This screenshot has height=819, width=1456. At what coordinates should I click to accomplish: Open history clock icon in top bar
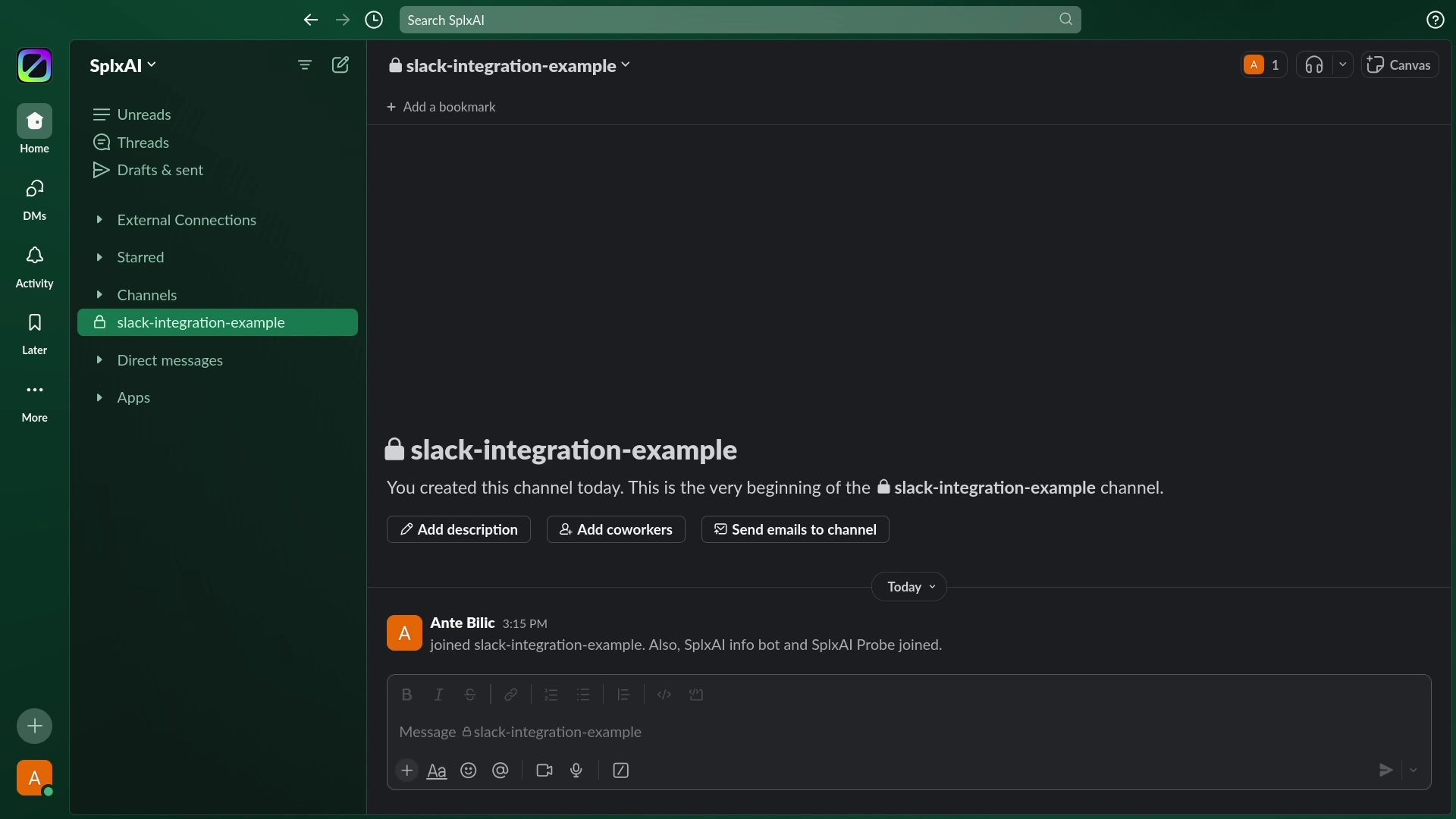374,20
